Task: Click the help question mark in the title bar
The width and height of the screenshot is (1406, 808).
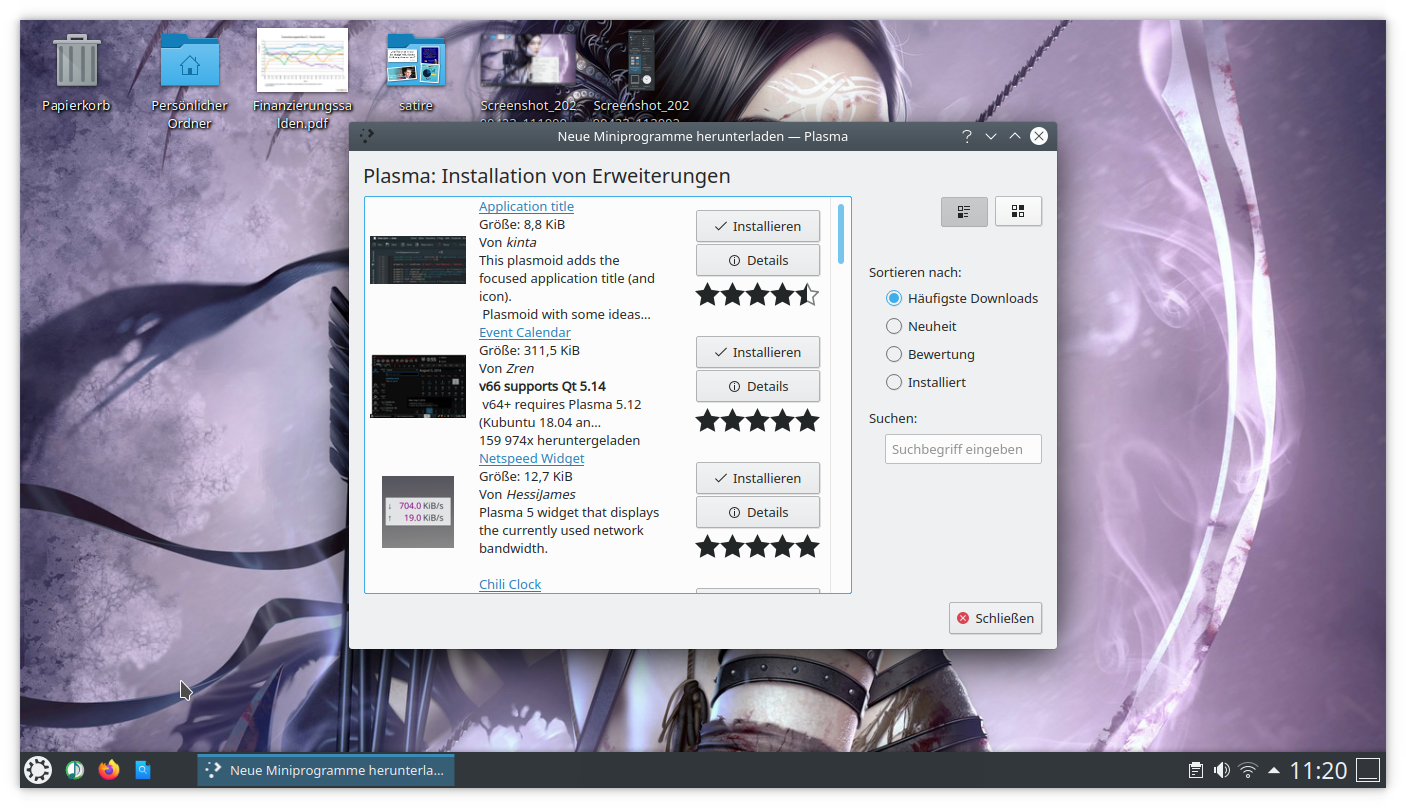Action: 966,136
